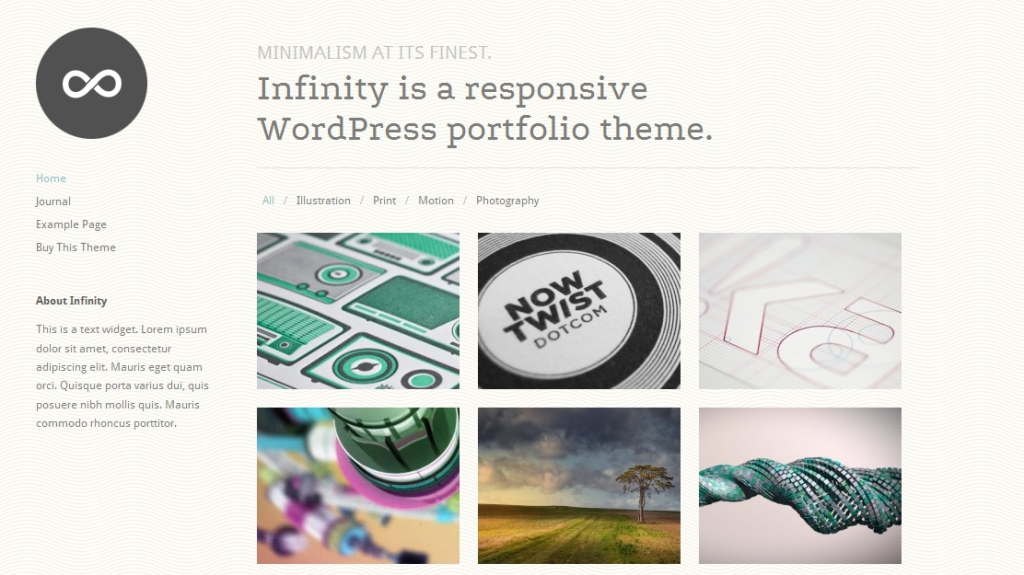The width and height of the screenshot is (1024, 575).
Task: Select the All portfolio filter
Action: pyautogui.click(x=268, y=201)
